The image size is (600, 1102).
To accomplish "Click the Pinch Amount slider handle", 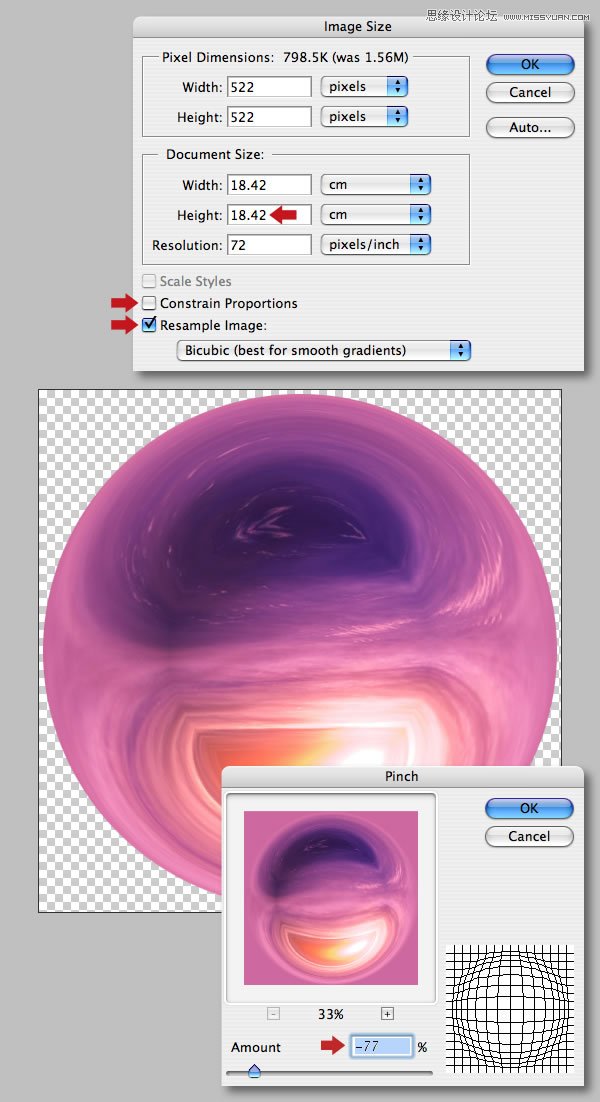I will coord(254,1070).
